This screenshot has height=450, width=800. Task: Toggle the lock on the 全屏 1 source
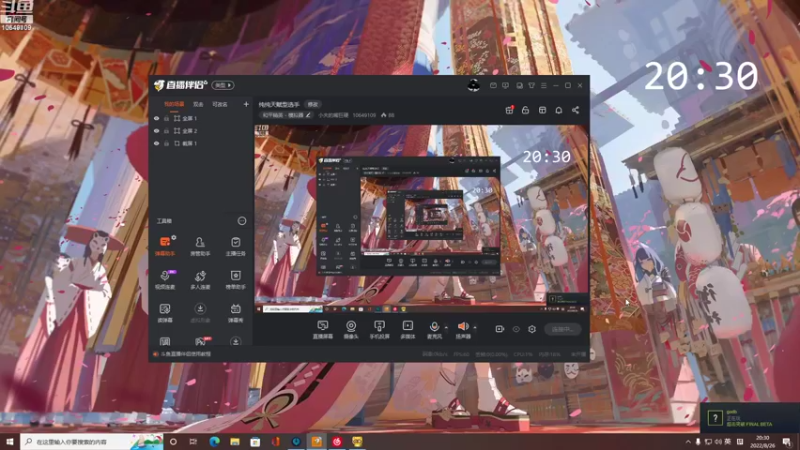166,118
